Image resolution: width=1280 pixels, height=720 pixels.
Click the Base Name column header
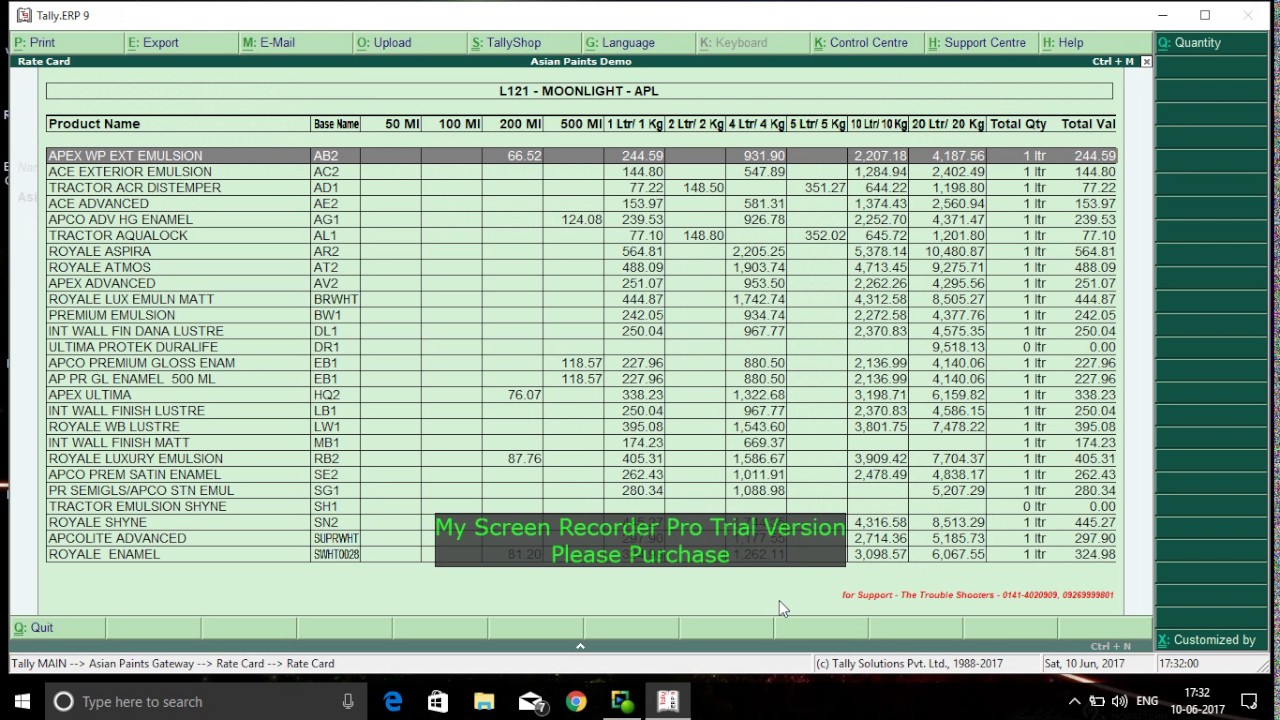tap(336, 124)
